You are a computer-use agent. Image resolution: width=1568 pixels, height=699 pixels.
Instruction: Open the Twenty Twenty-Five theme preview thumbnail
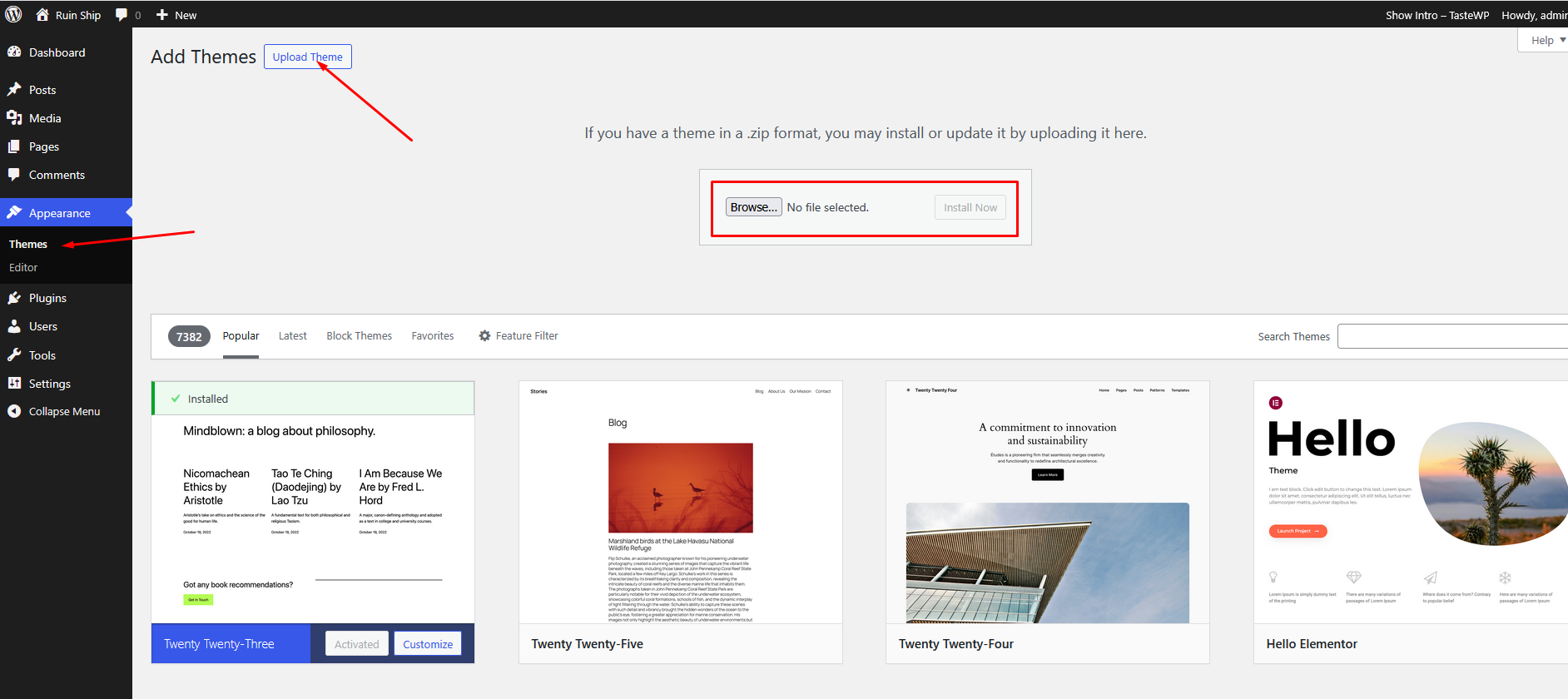tap(681, 503)
